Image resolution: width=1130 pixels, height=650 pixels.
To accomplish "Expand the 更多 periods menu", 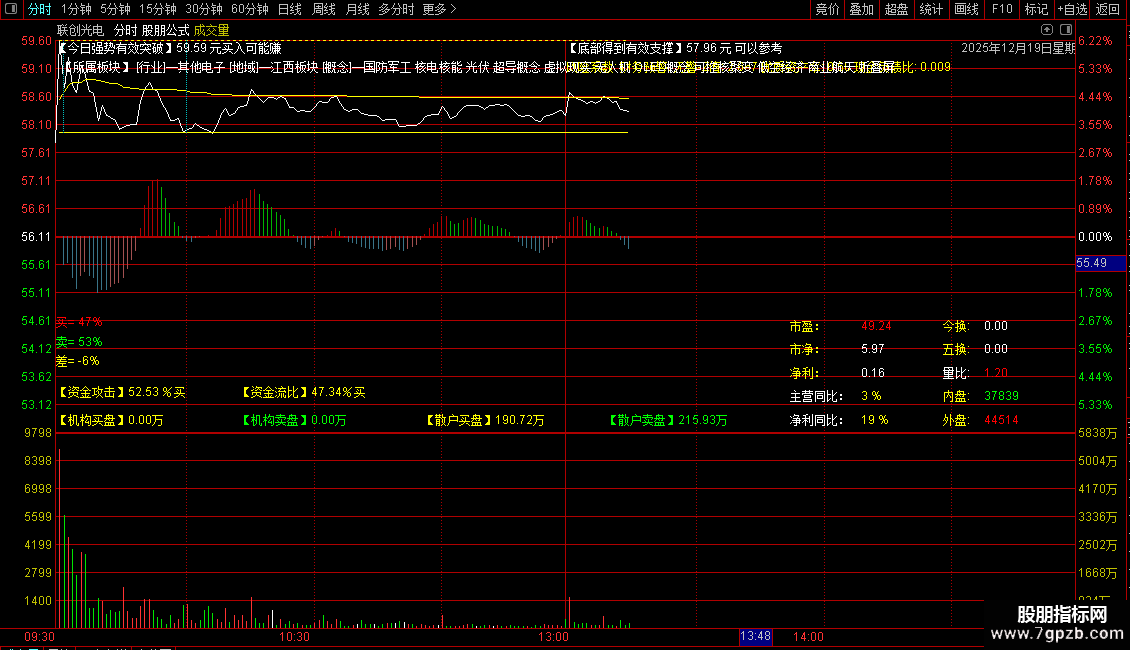I will click(439, 9).
